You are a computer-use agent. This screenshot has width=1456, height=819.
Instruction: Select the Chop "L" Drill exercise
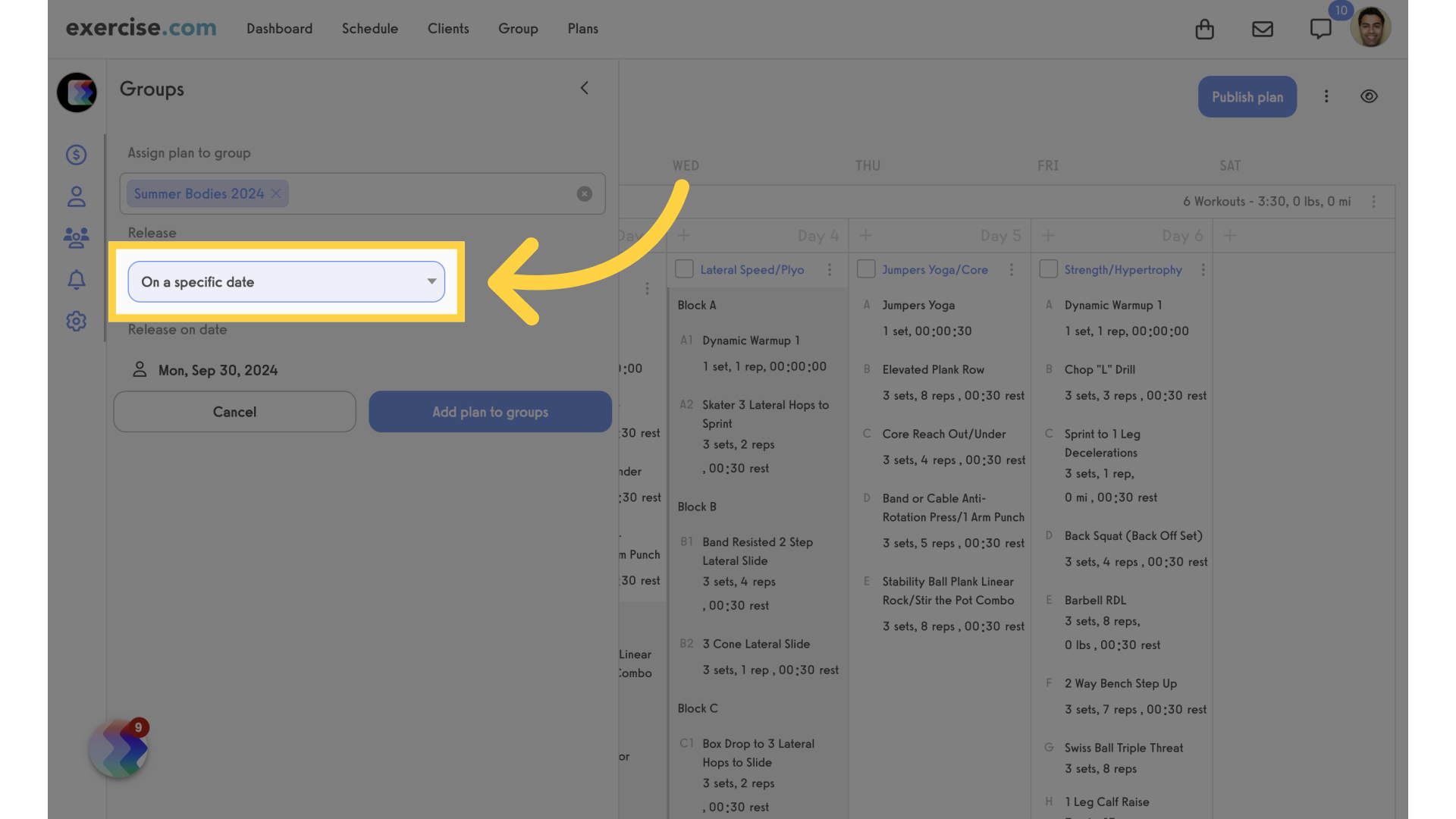[1100, 370]
